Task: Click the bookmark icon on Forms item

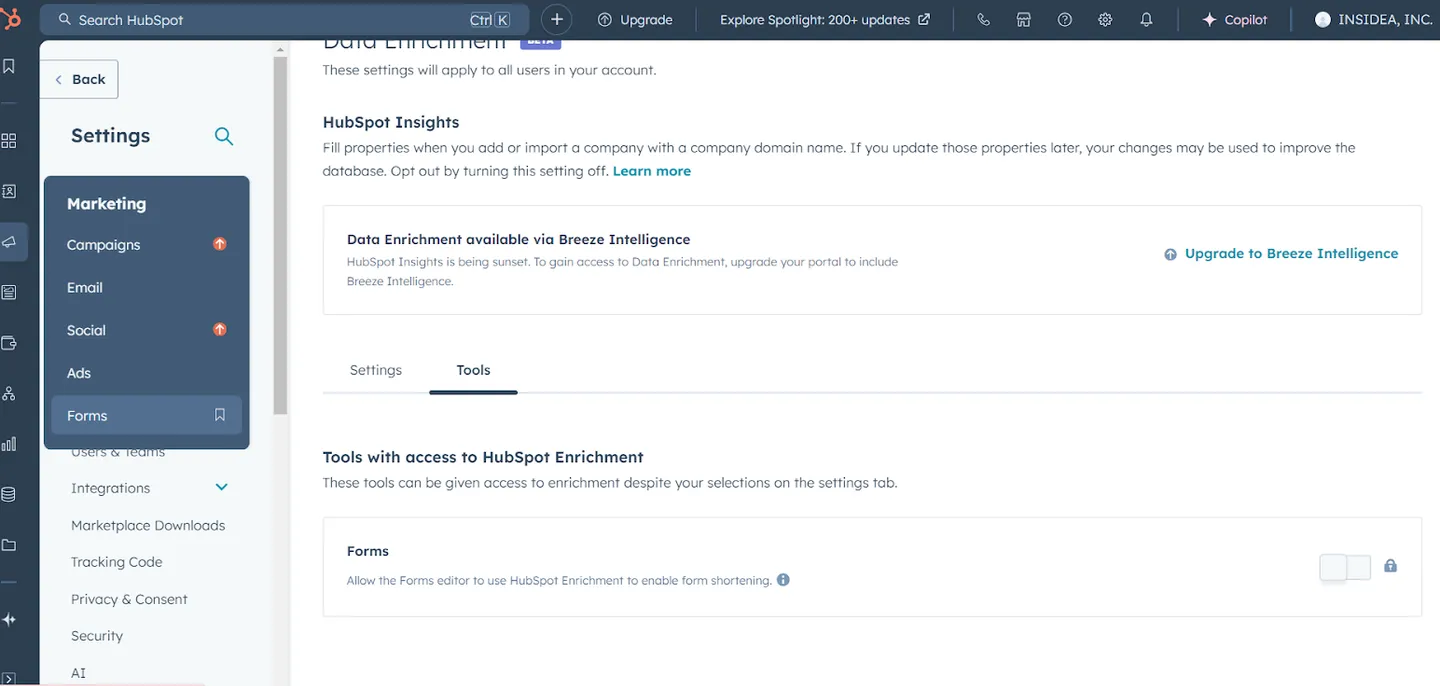Action: pos(220,415)
